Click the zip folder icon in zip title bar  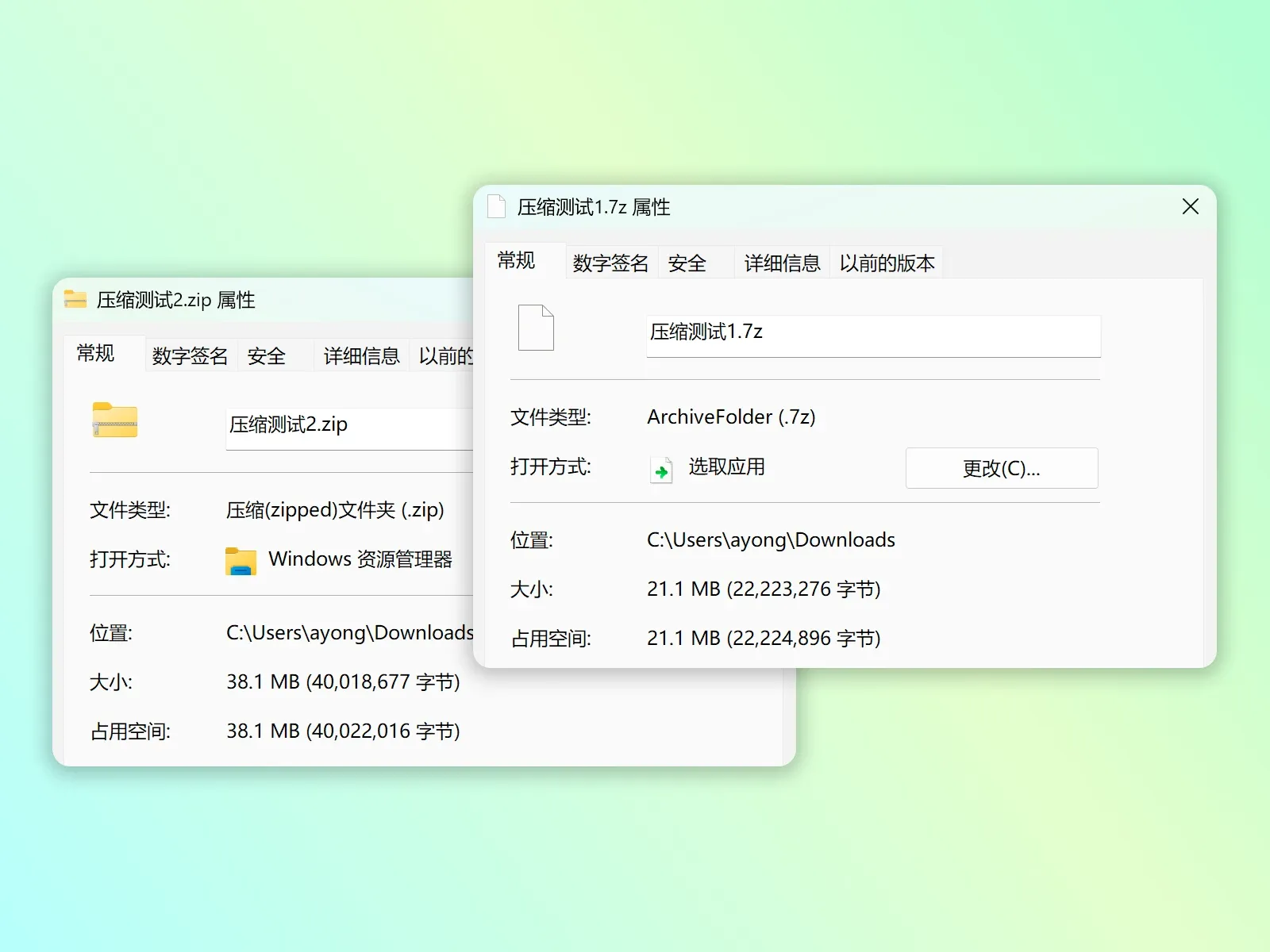[x=75, y=299]
